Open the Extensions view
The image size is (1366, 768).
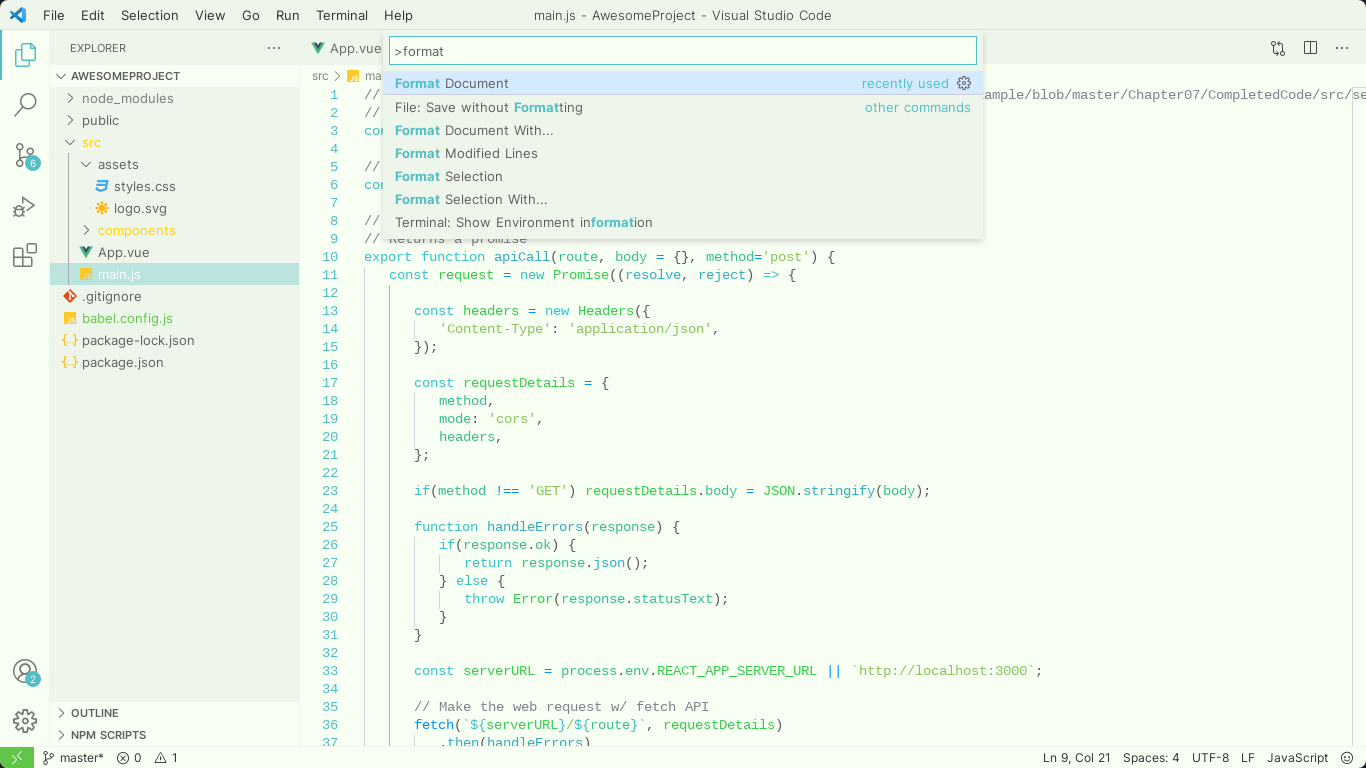click(x=25, y=256)
